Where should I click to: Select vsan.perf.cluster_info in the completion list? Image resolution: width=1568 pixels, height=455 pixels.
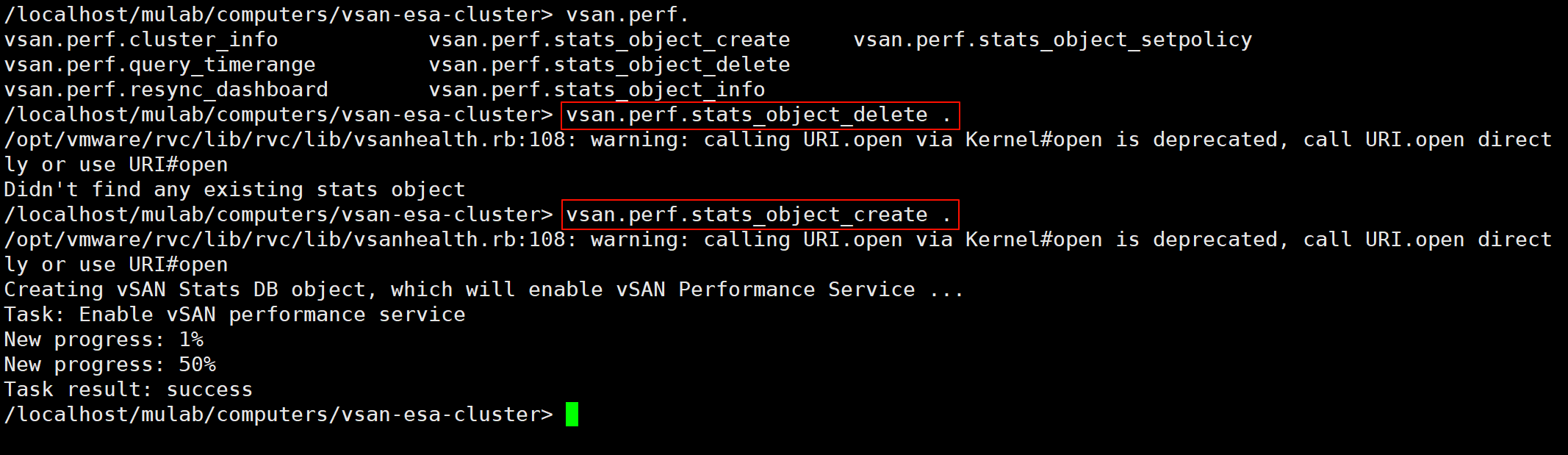(x=141, y=40)
